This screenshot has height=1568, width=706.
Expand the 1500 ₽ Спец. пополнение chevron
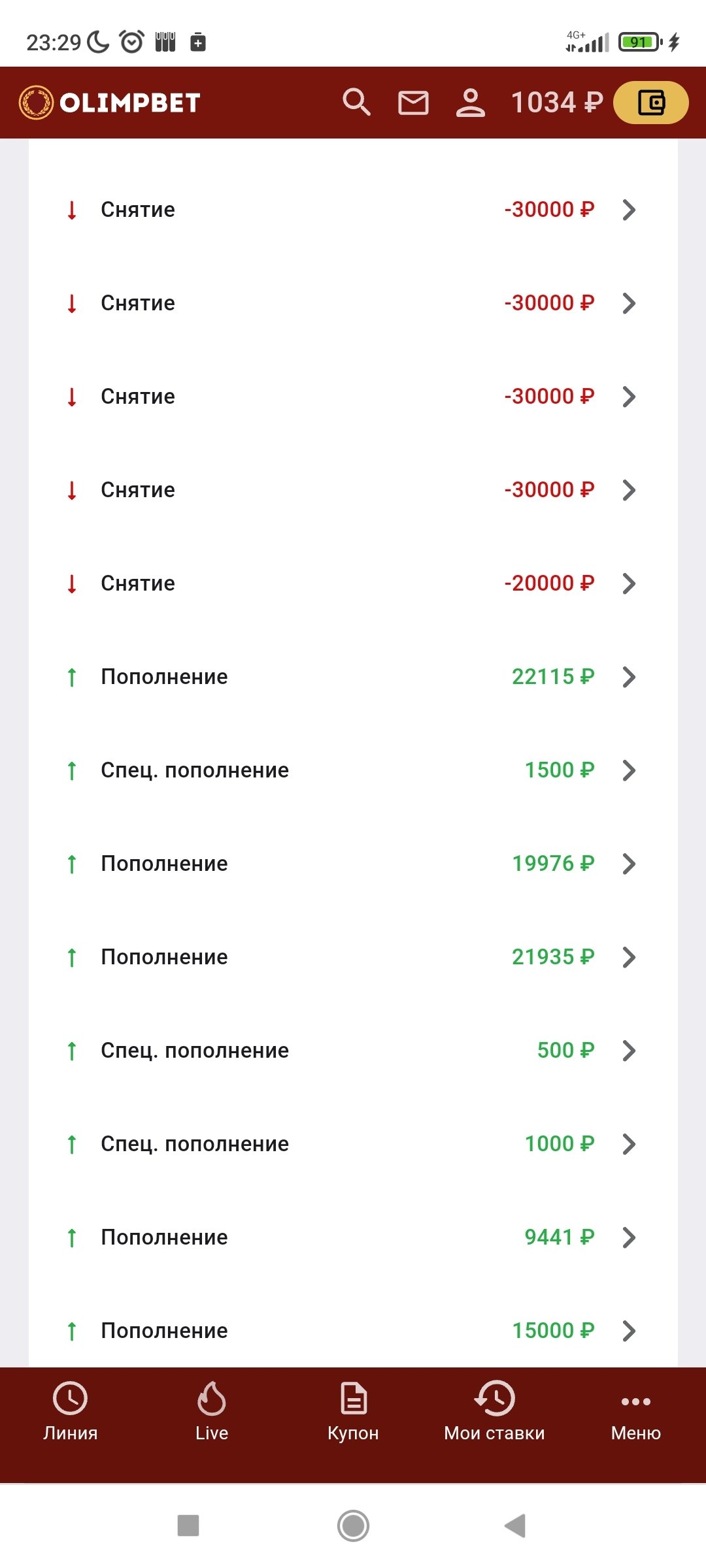tap(629, 770)
